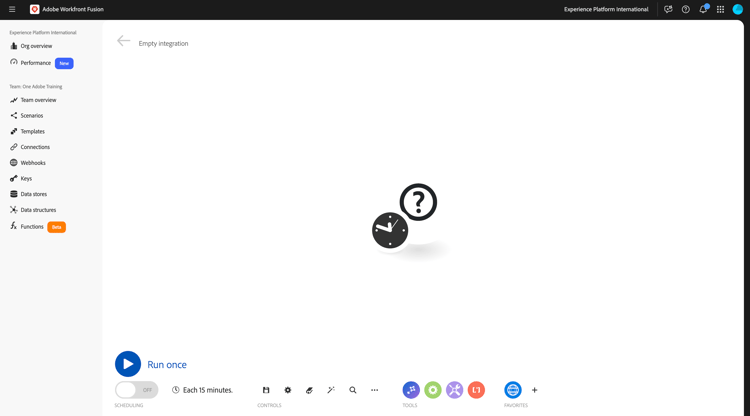Open the notes icon in controls
This screenshot has height=416, width=750.
pos(309,390)
